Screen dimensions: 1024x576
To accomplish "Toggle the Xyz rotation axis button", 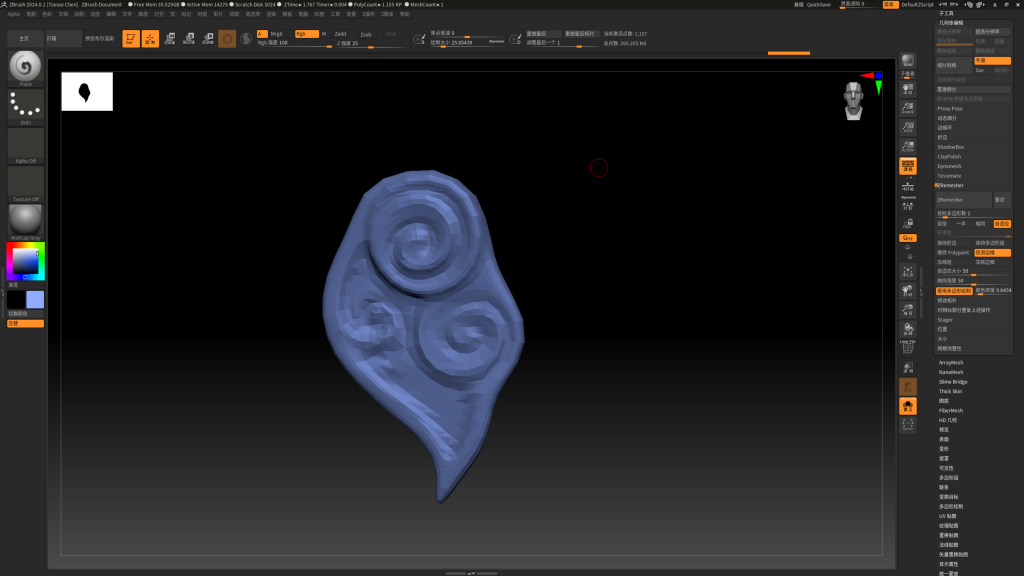I will (908, 238).
